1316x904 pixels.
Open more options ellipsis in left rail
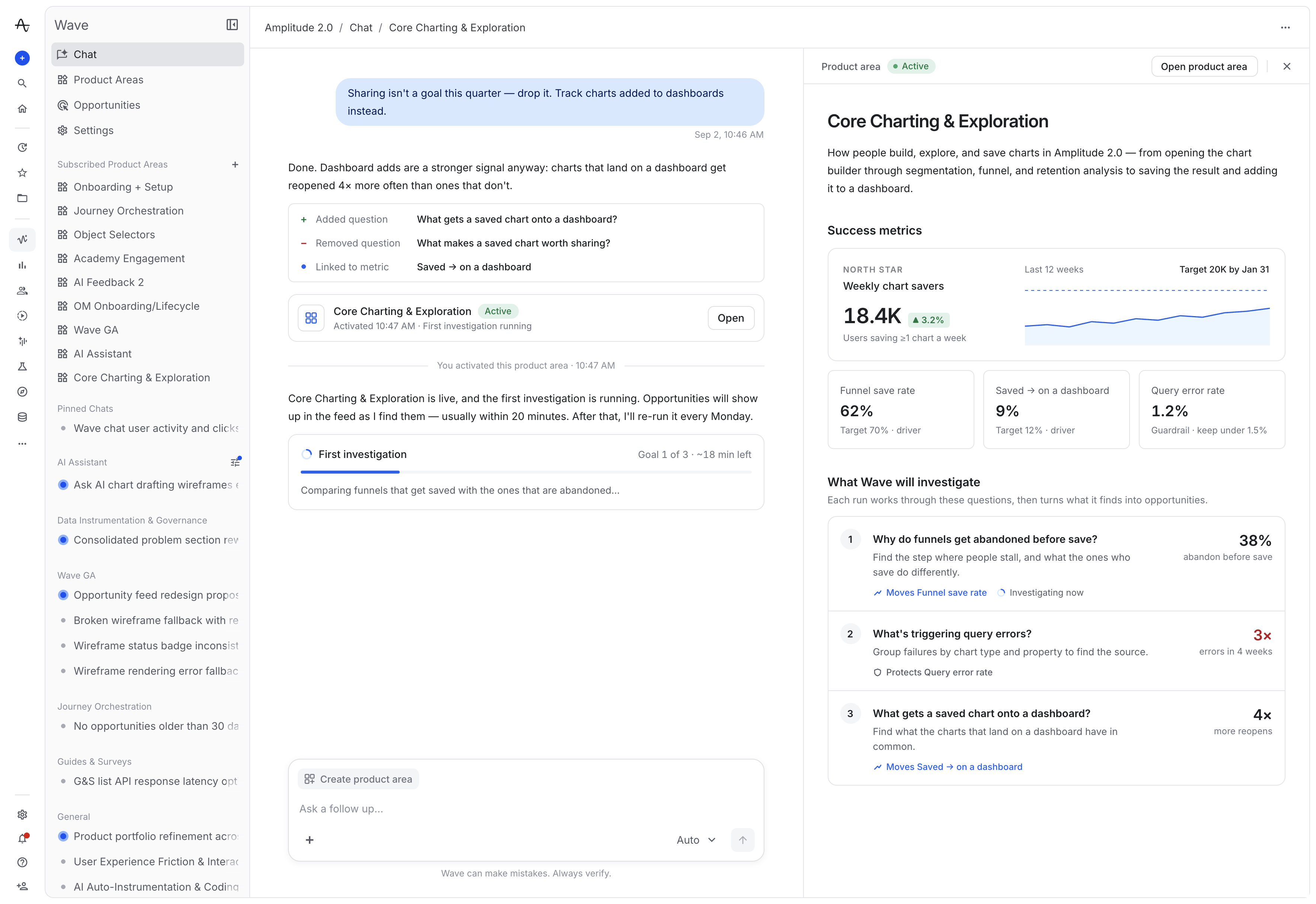click(x=22, y=443)
